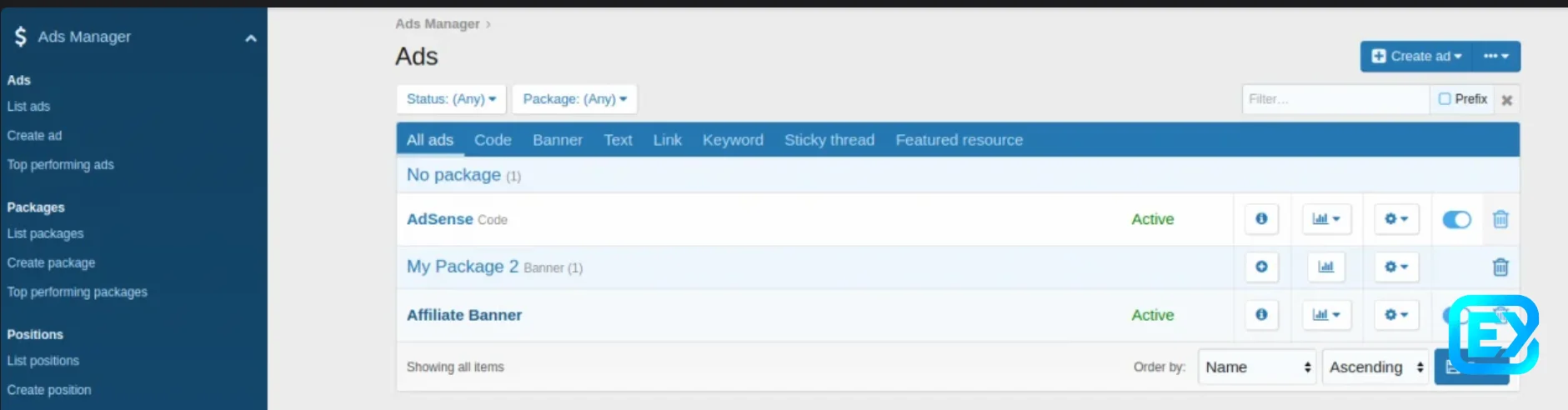Click the Create ad button
The height and width of the screenshot is (410, 1568).
(1416, 57)
